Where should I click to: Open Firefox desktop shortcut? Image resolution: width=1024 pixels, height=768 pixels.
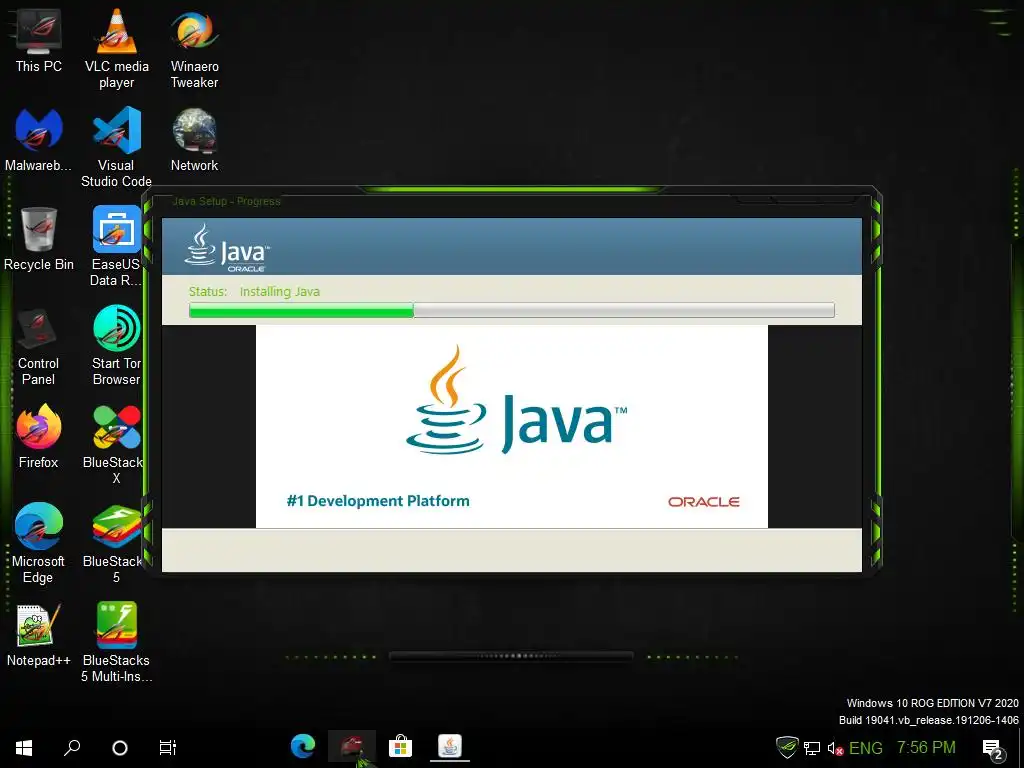[39, 436]
